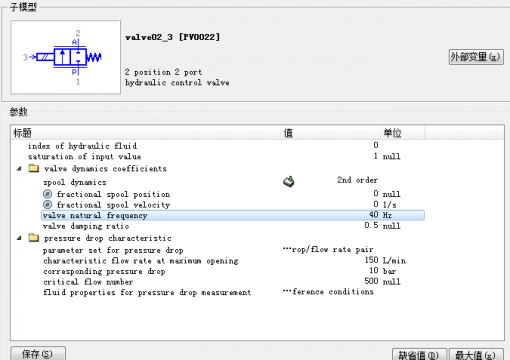Image resolution: width=510 pixels, height=360 pixels.
Task: Click the 值 column header
Action: (x=330, y=133)
